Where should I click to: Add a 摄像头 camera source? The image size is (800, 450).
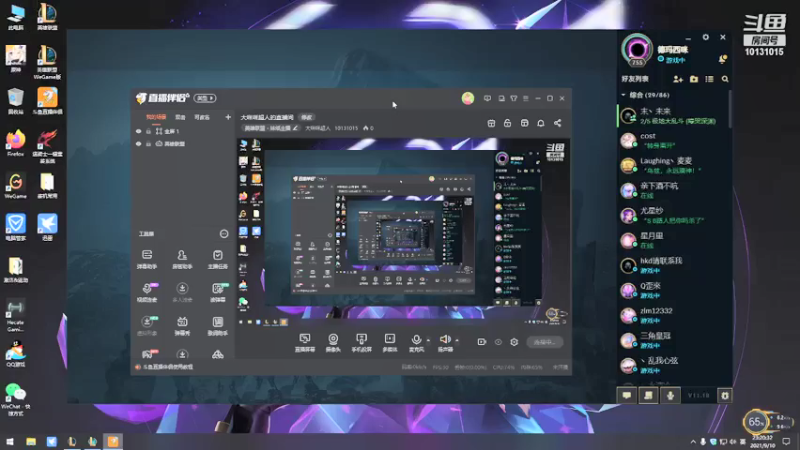pos(333,342)
